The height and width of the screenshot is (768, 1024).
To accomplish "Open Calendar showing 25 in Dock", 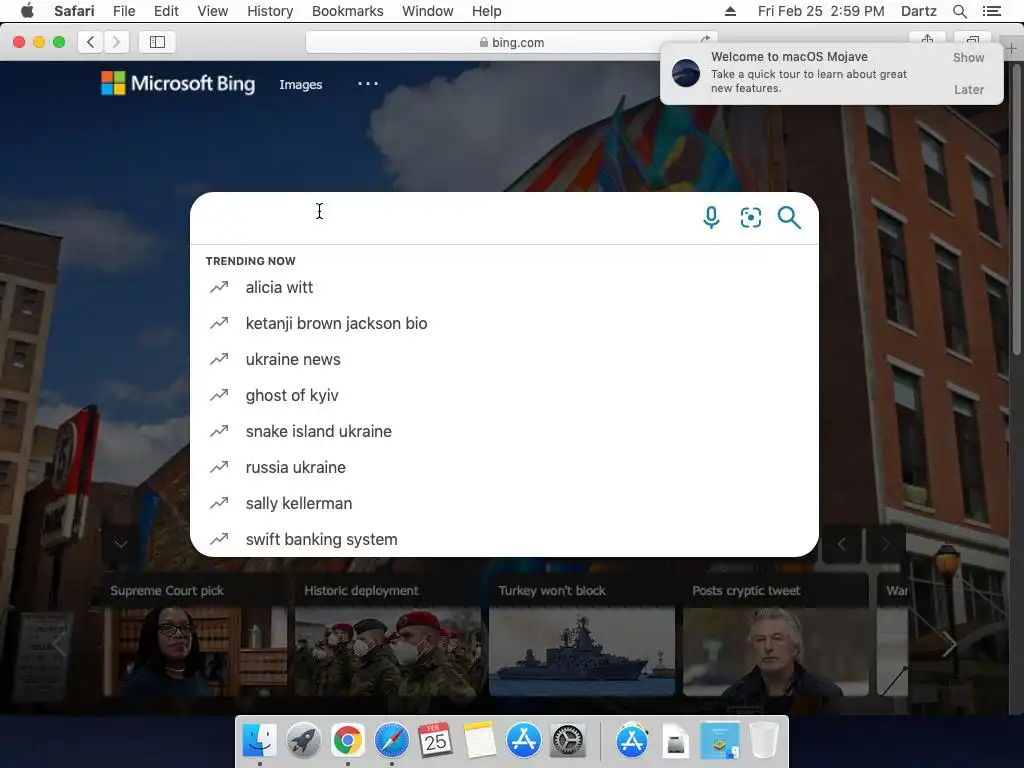I will pyautogui.click(x=435, y=741).
